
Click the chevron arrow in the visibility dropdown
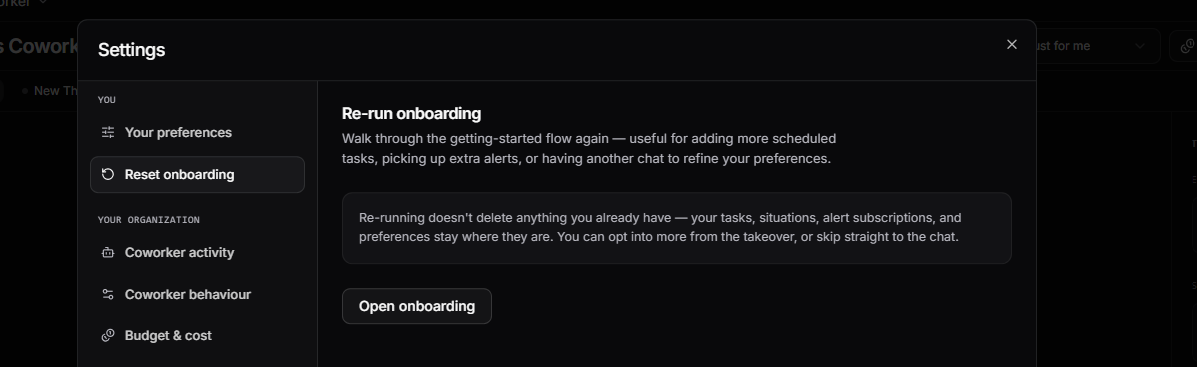[x=1140, y=46]
